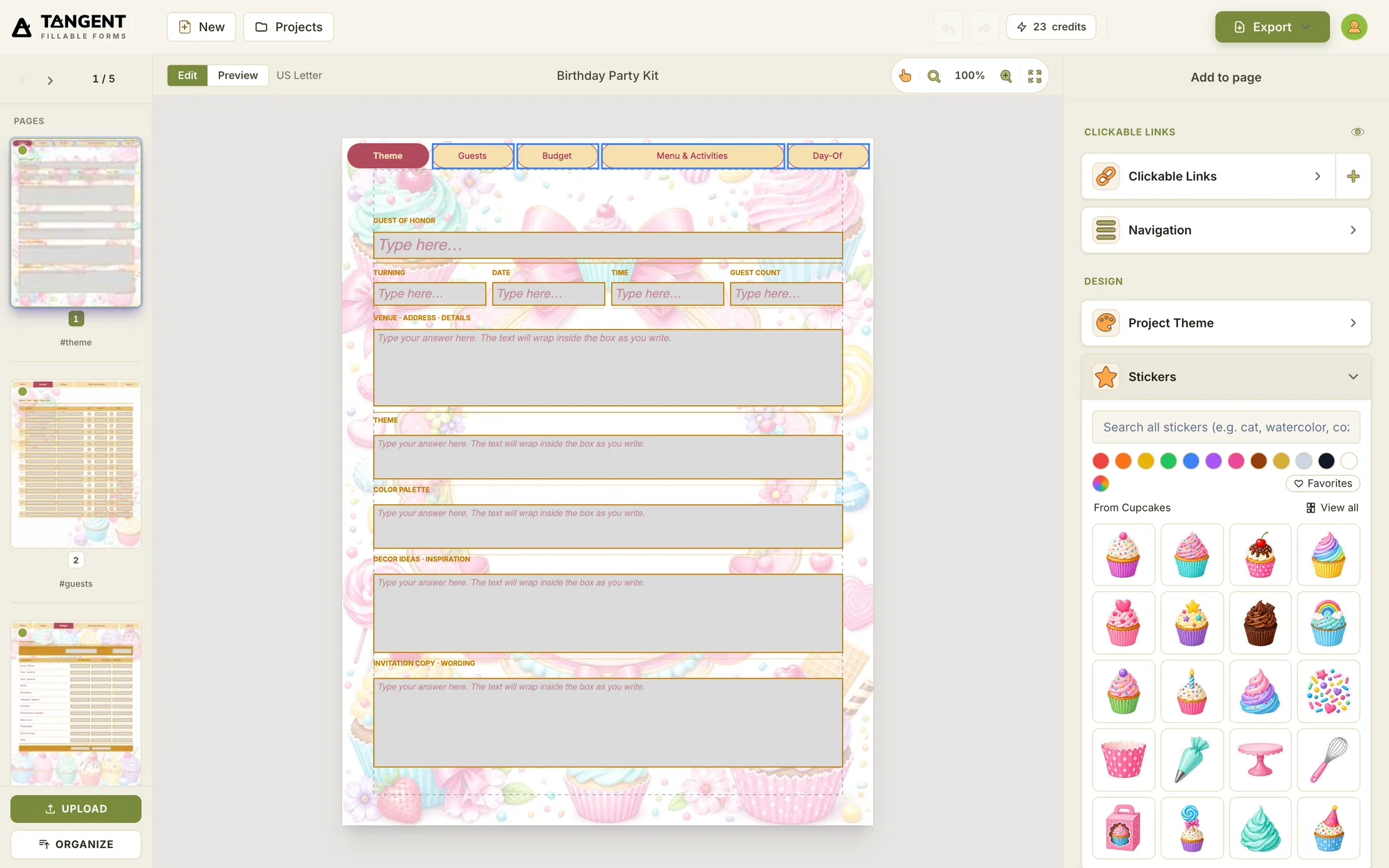Toggle clickable links visibility eye icon

(x=1357, y=132)
